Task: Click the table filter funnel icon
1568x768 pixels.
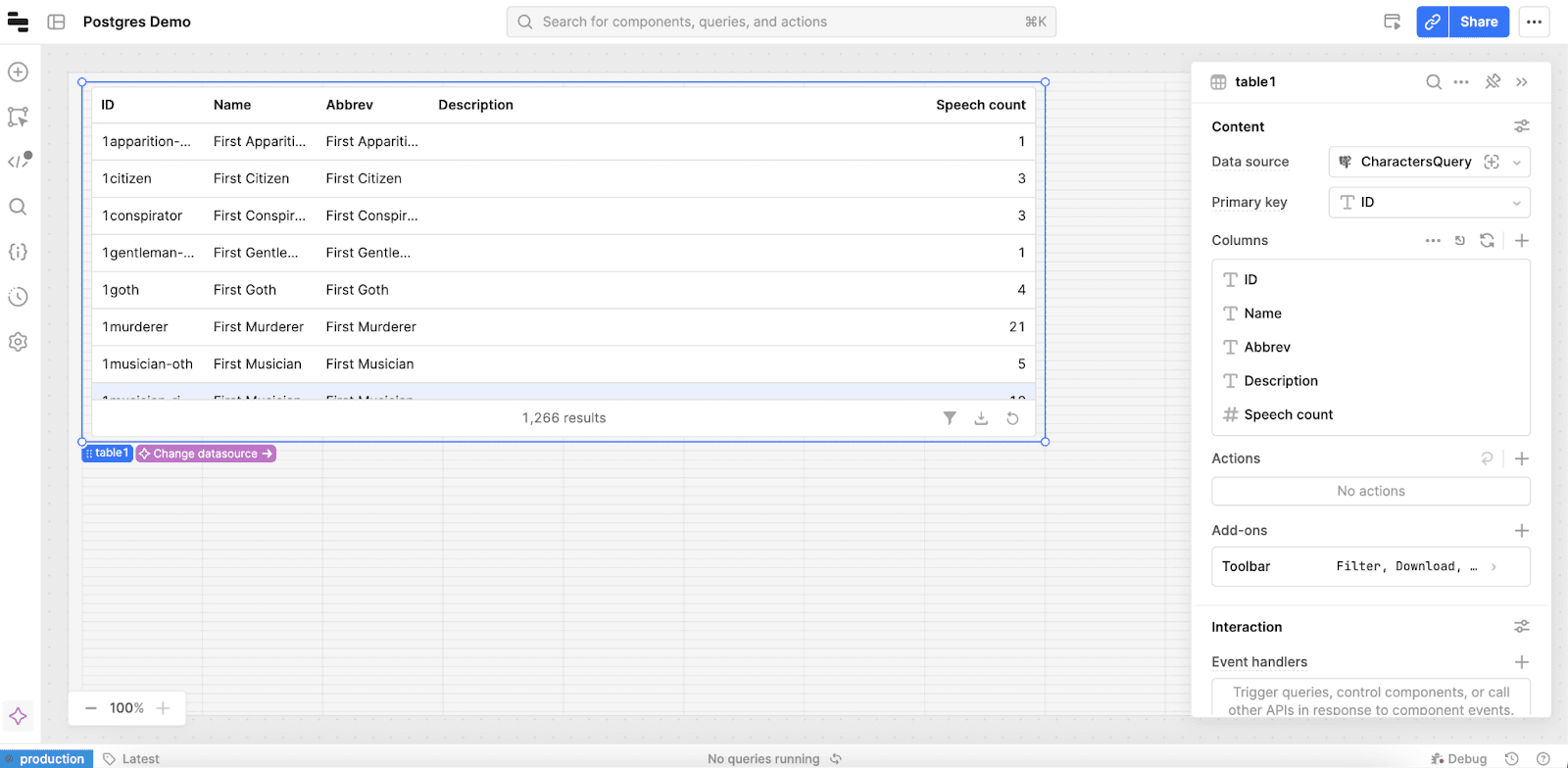Action: point(950,418)
